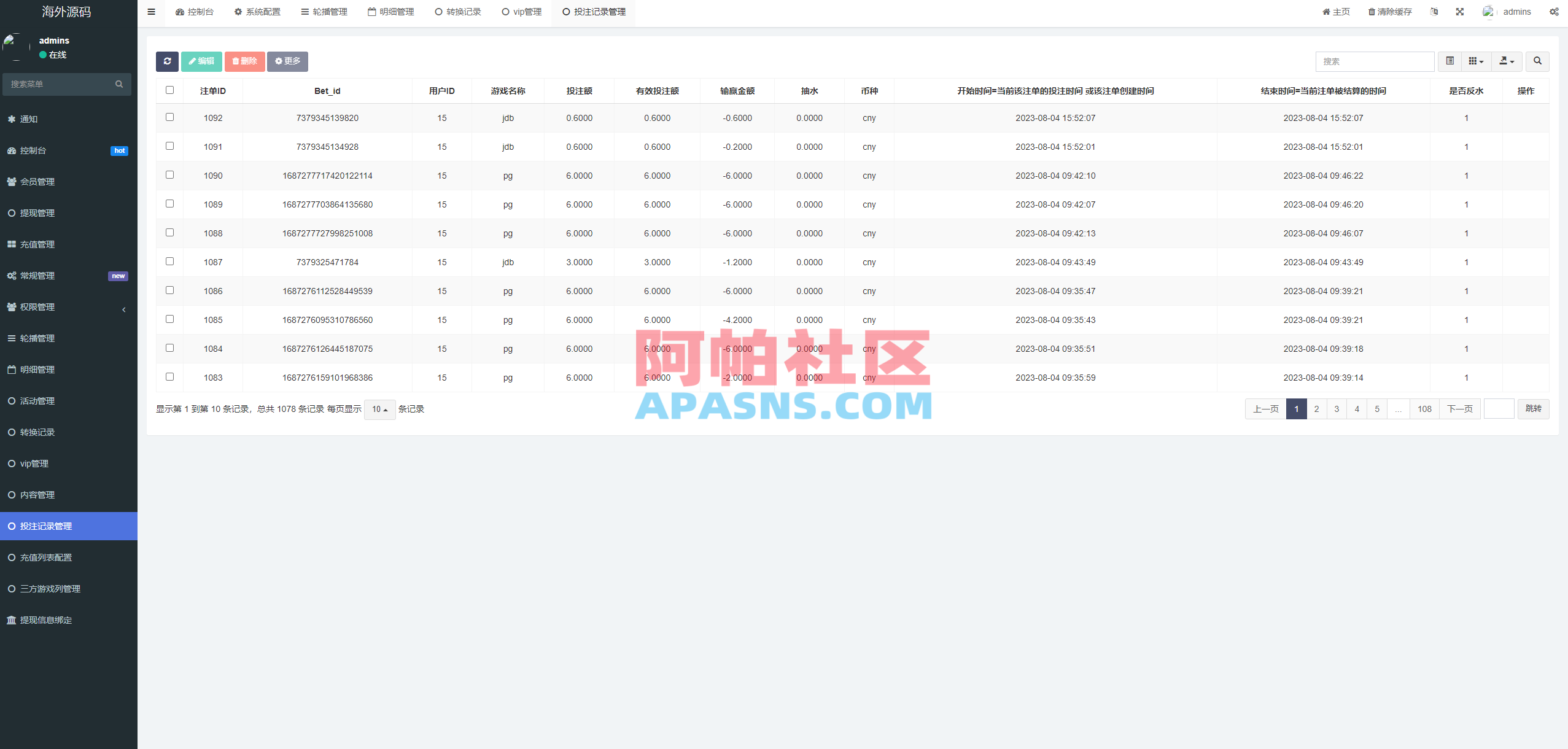
Task: Click the 更多 button
Action: [287, 61]
